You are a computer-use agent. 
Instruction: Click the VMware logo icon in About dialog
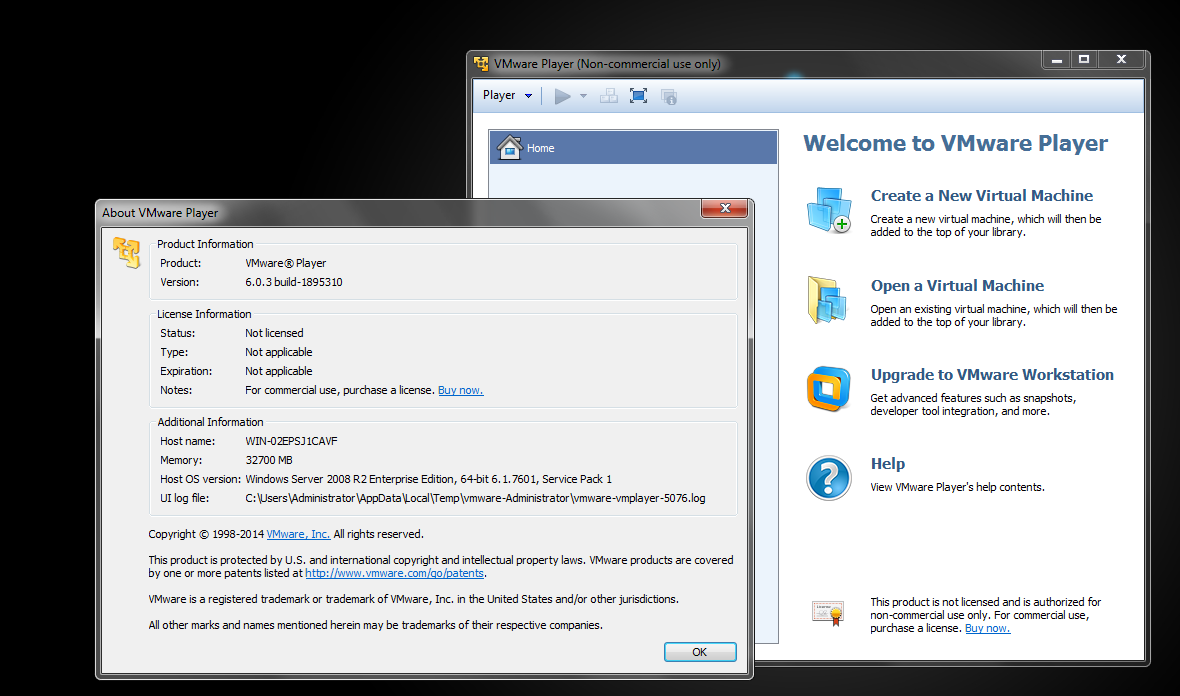click(127, 252)
